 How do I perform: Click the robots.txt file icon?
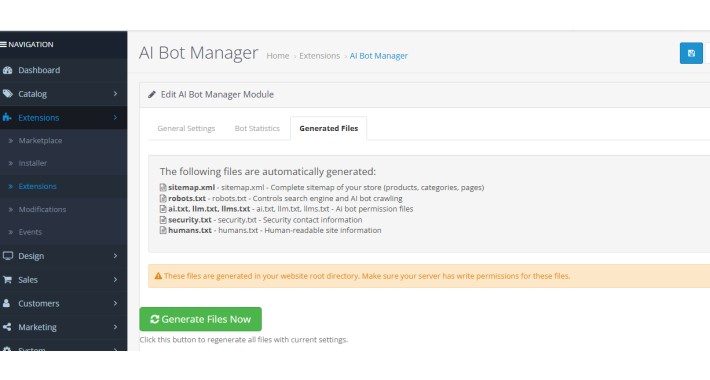tap(163, 198)
